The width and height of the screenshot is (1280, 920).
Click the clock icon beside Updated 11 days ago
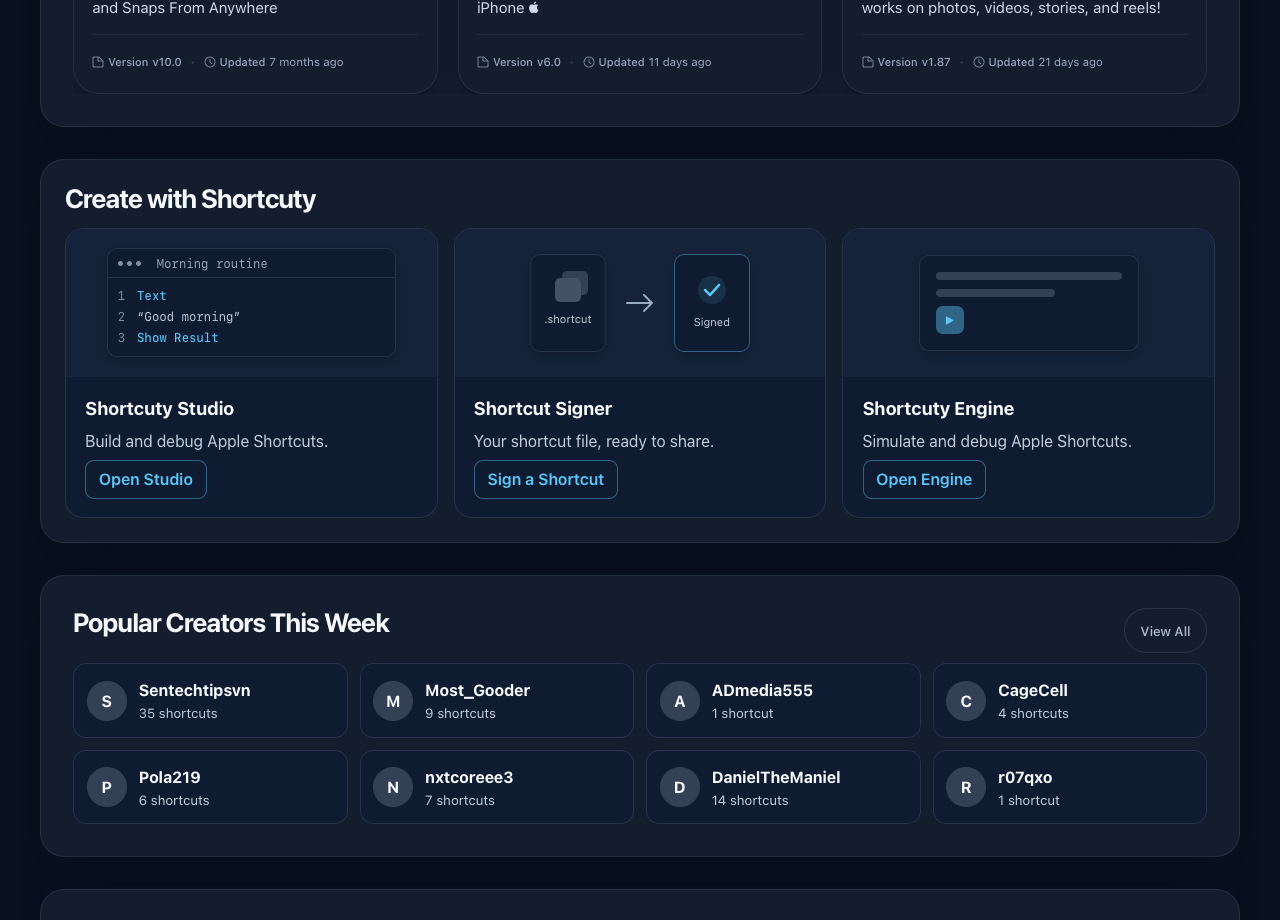(589, 62)
